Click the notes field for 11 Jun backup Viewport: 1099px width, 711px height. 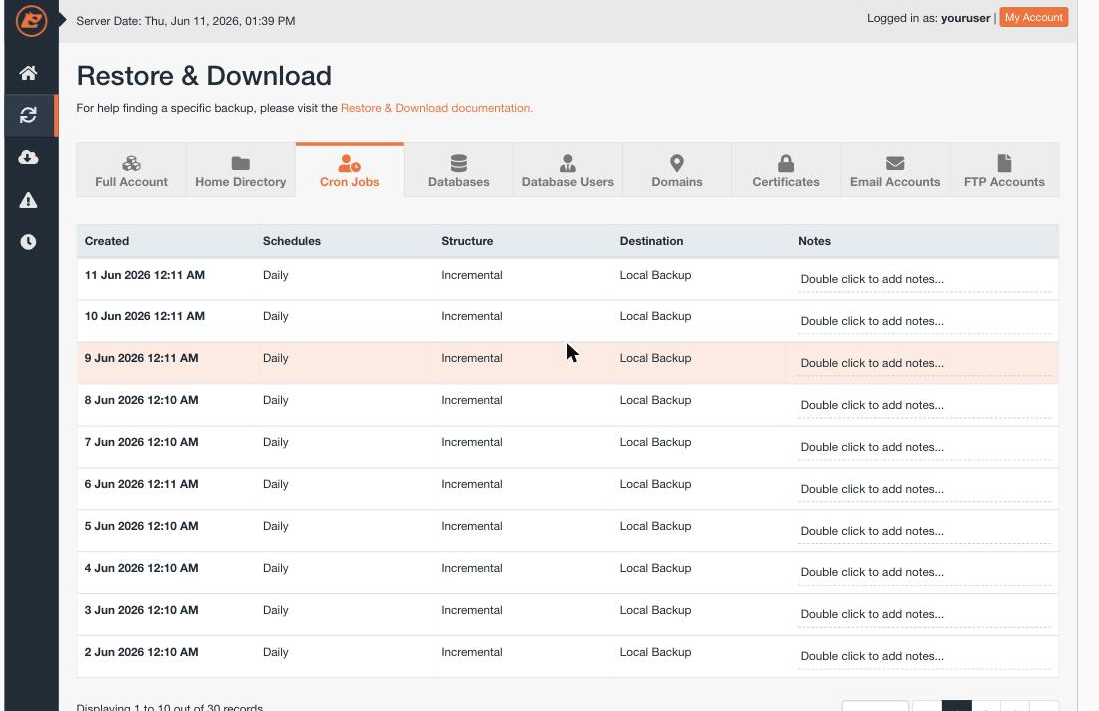924,279
